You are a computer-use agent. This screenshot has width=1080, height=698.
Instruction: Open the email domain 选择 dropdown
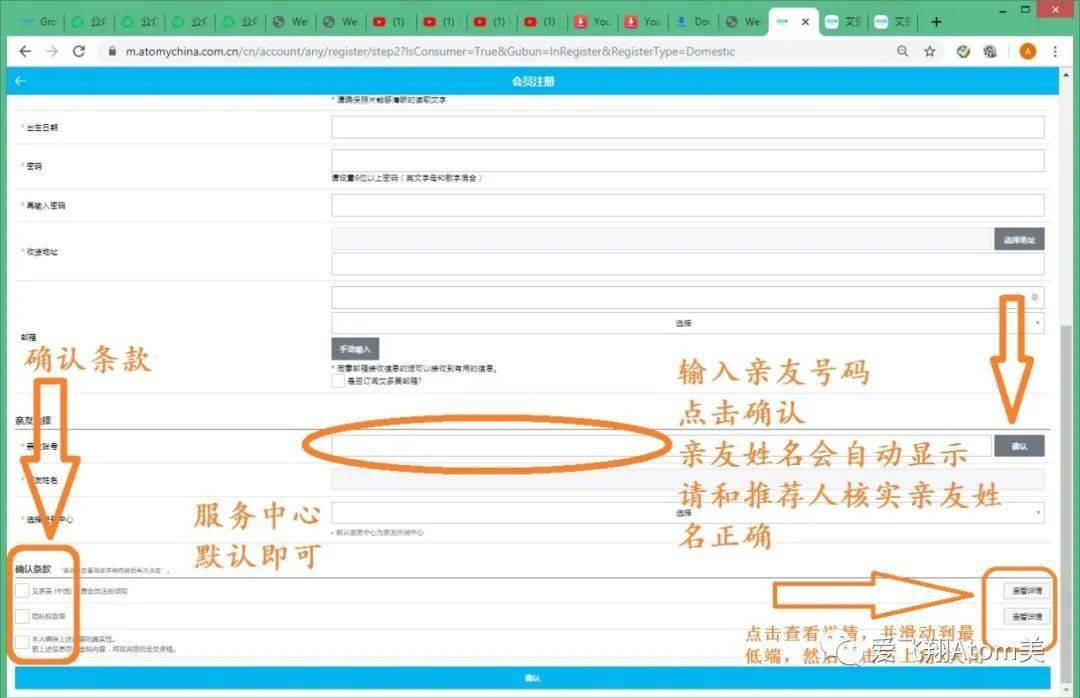687,323
